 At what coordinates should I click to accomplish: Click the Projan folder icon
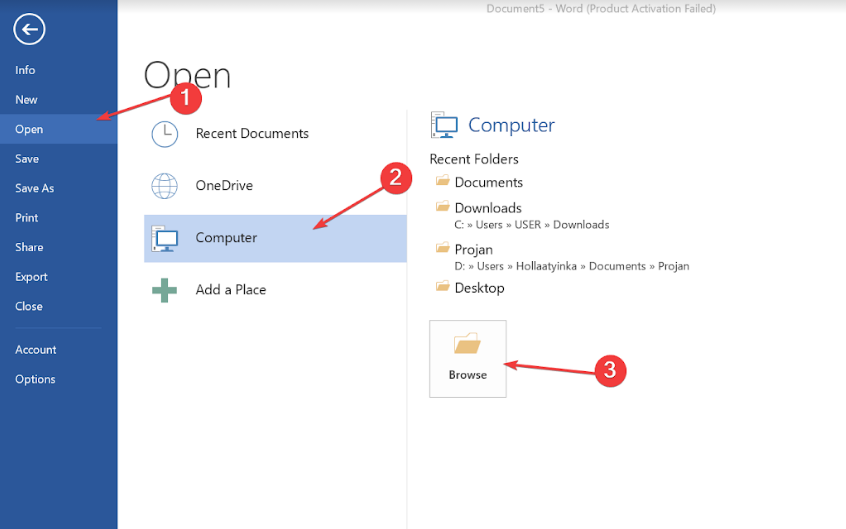tap(442, 248)
